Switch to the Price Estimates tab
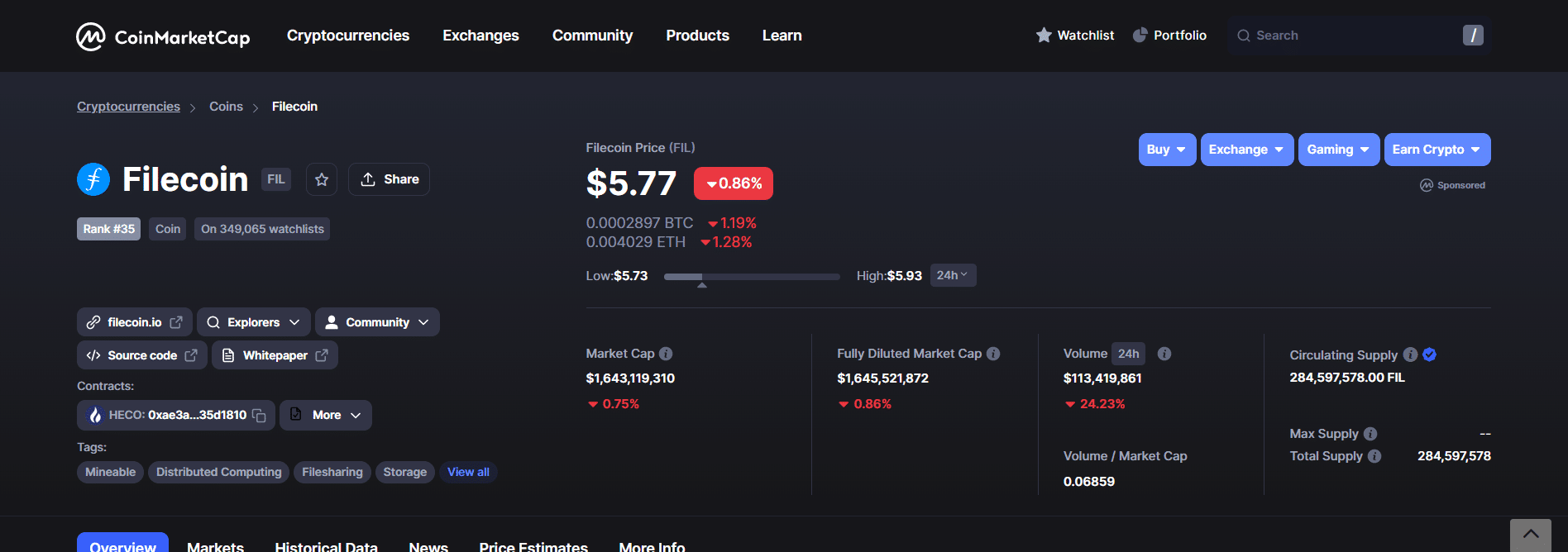The image size is (1568, 552). pyautogui.click(x=533, y=545)
